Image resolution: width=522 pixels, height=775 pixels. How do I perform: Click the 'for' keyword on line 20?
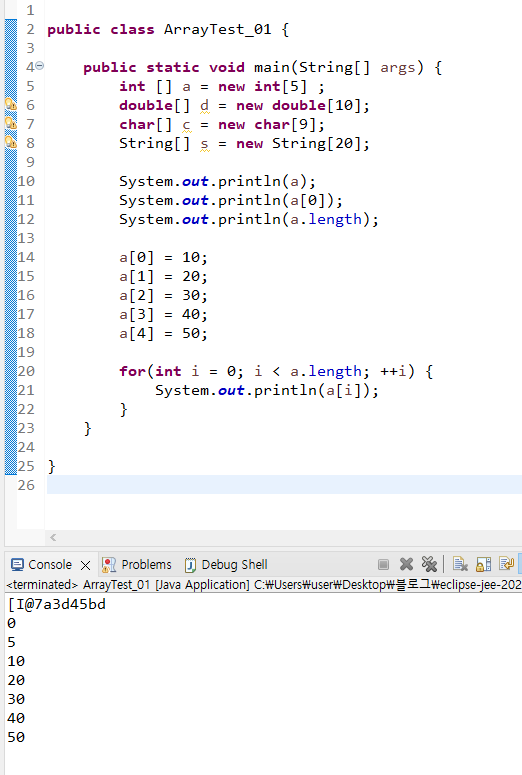132,371
